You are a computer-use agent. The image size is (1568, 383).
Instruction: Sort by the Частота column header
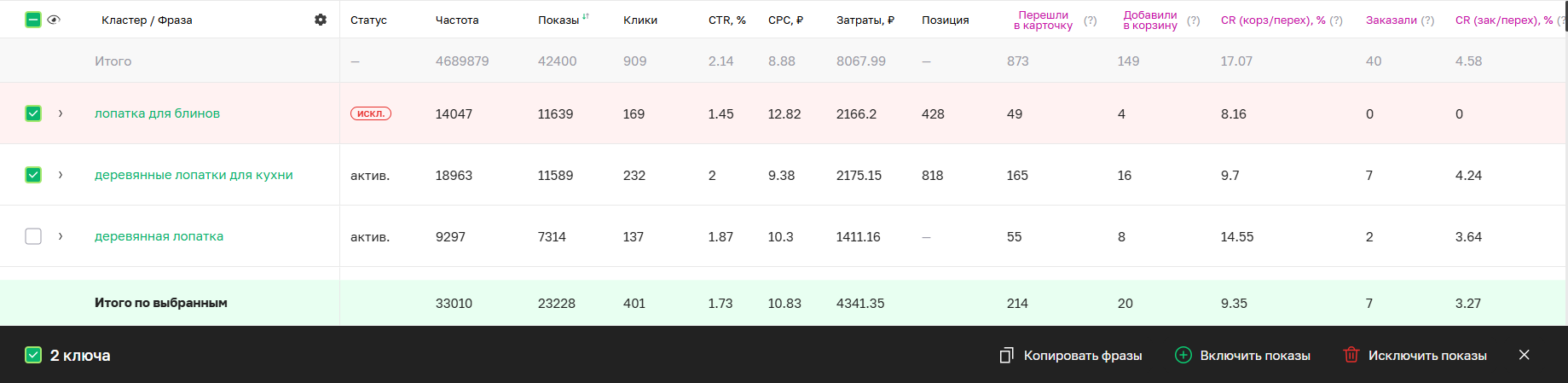tap(457, 20)
